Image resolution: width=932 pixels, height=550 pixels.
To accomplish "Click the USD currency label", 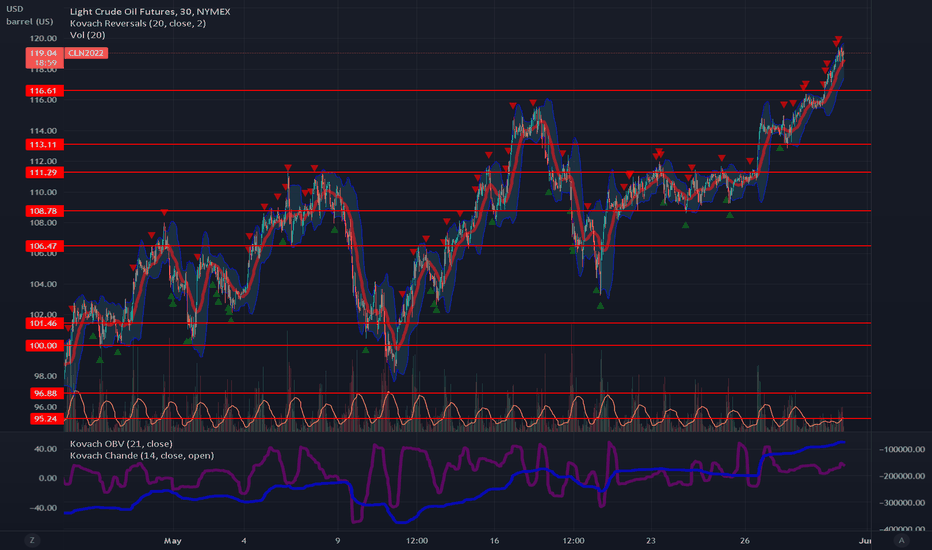I will tap(15, 9).
